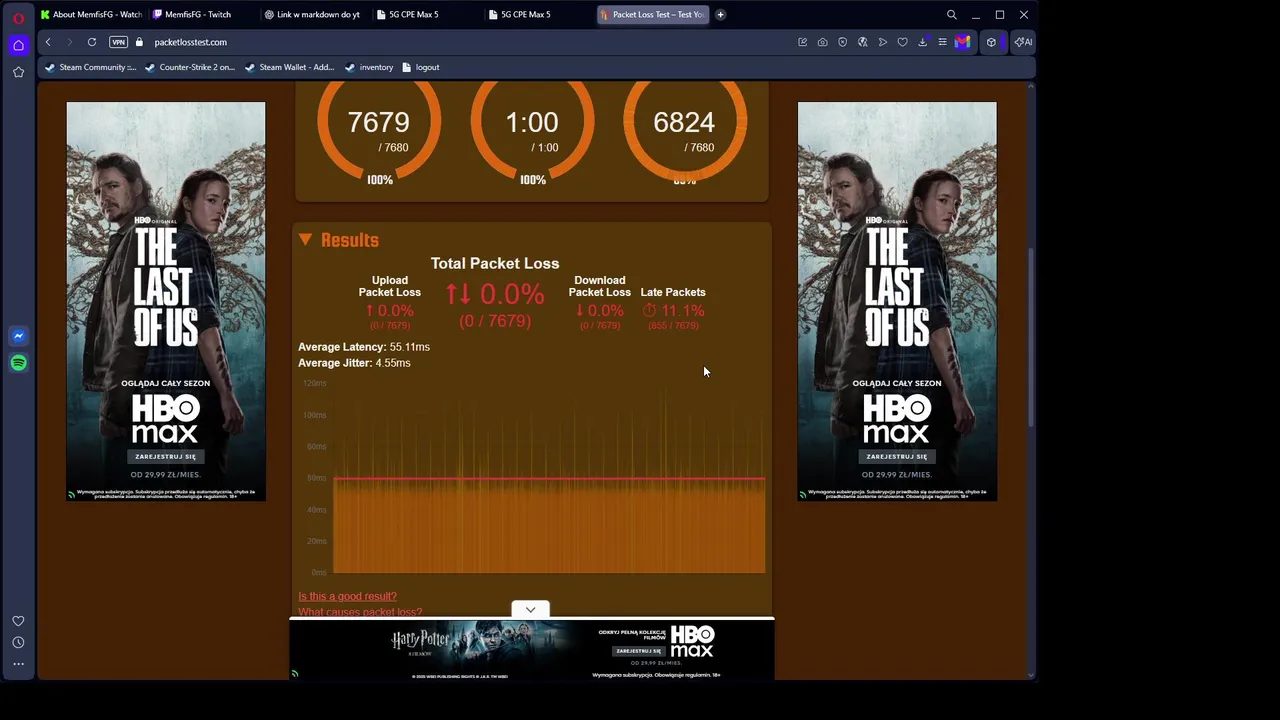Open the Aria AI button
The width and height of the screenshot is (1280, 720).
coord(1022,42)
